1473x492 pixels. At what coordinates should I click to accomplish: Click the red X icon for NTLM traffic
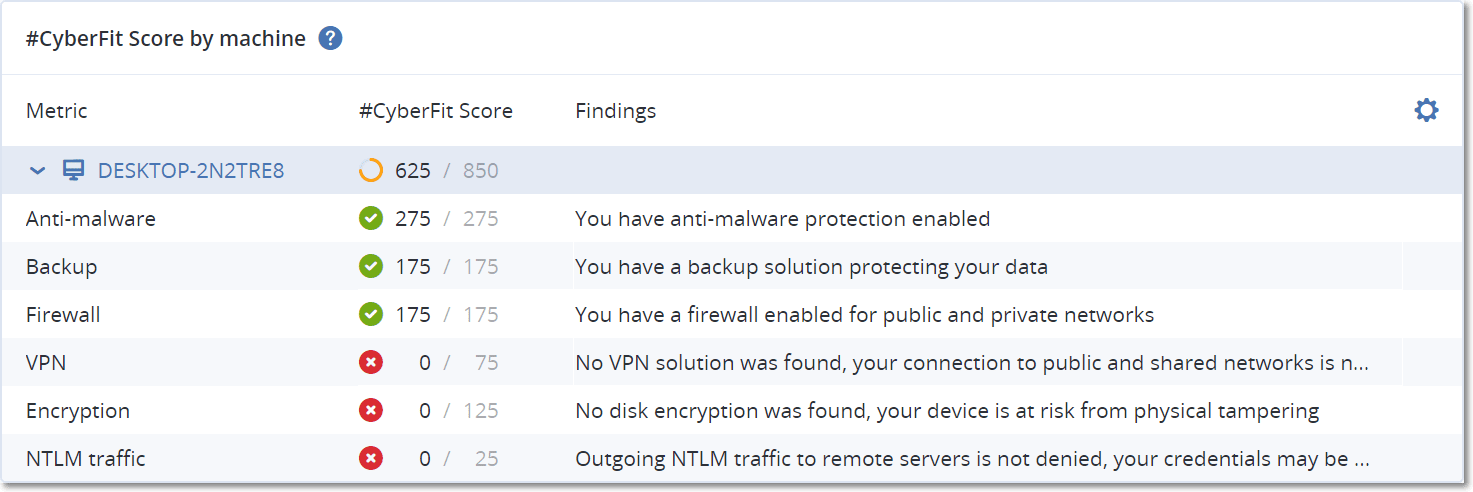(x=371, y=459)
